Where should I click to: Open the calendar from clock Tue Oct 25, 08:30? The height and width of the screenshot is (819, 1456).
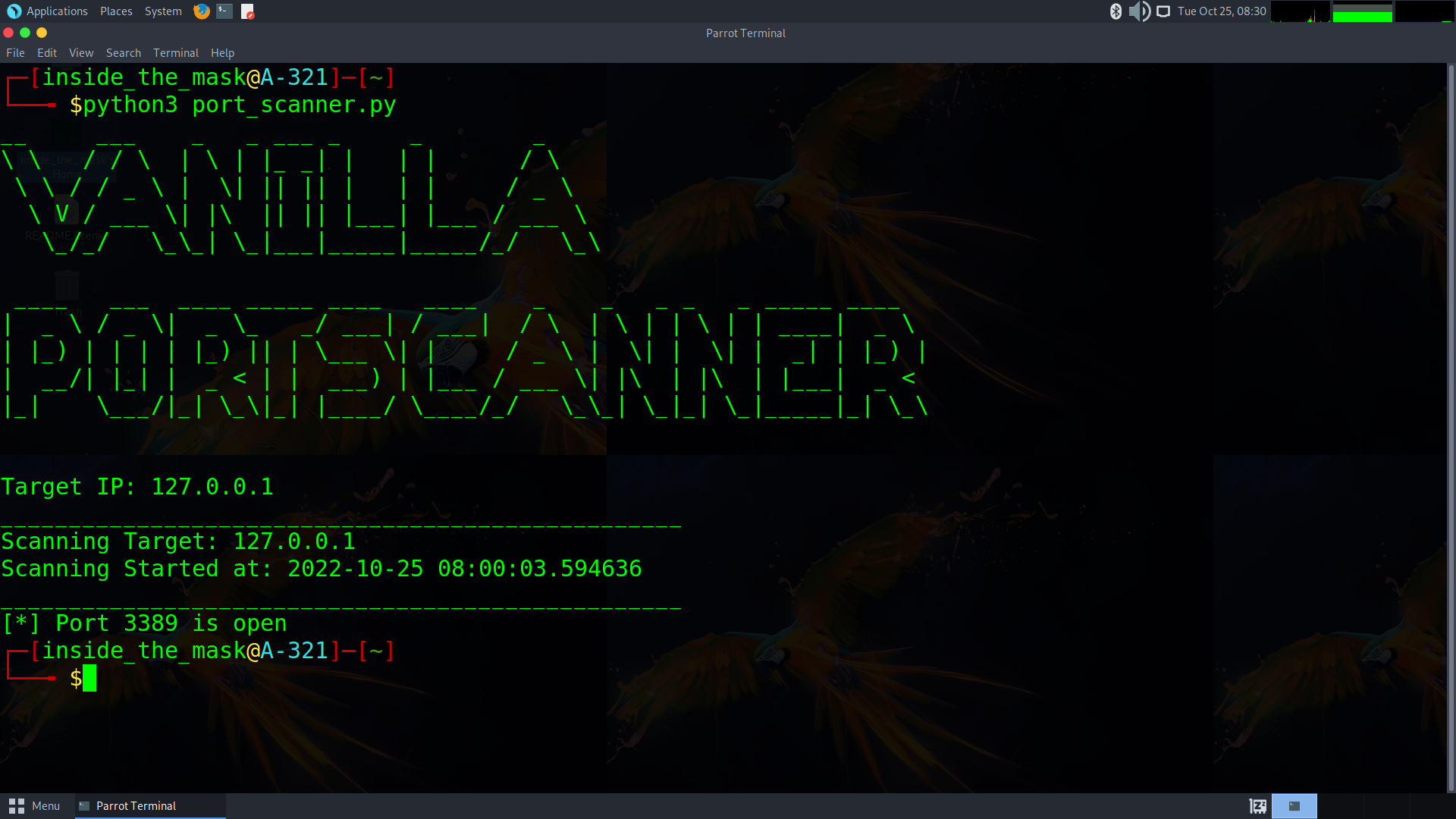tap(1222, 11)
